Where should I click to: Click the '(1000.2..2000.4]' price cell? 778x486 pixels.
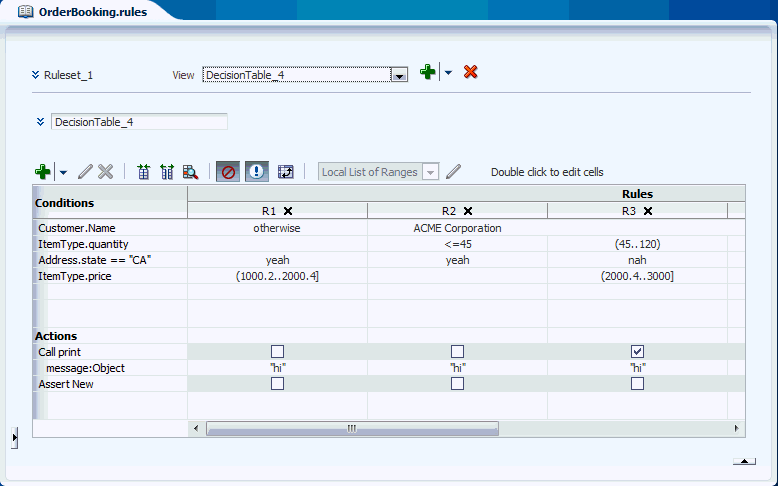[277, 276]
